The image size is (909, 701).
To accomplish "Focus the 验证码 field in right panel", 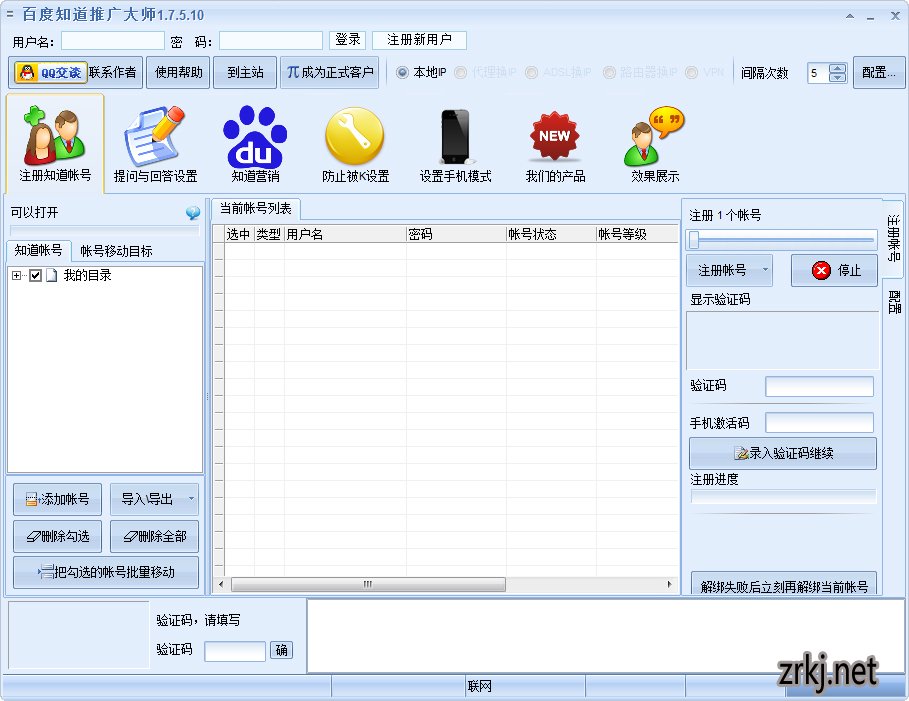I will [x=819, y=386].
